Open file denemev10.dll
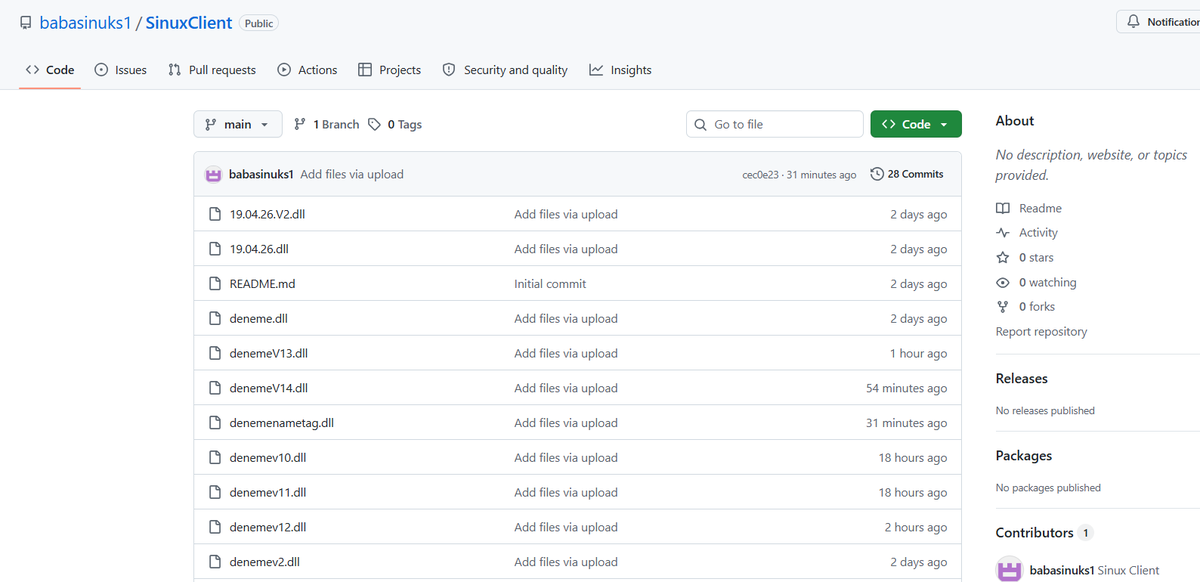The width and height of the screenshot is (1200, 582). (x=267, y=458)
